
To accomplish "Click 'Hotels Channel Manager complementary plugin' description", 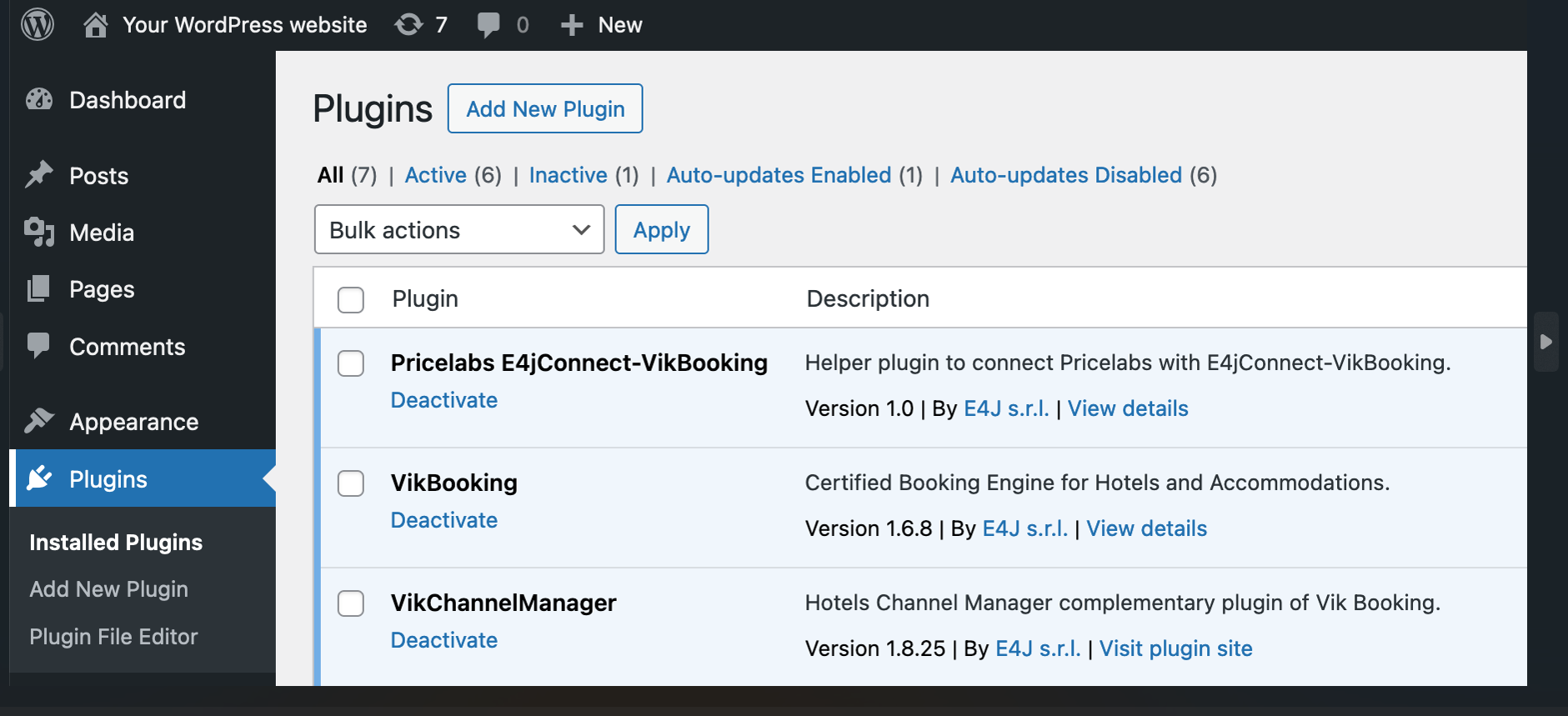I will point(1123,603).
